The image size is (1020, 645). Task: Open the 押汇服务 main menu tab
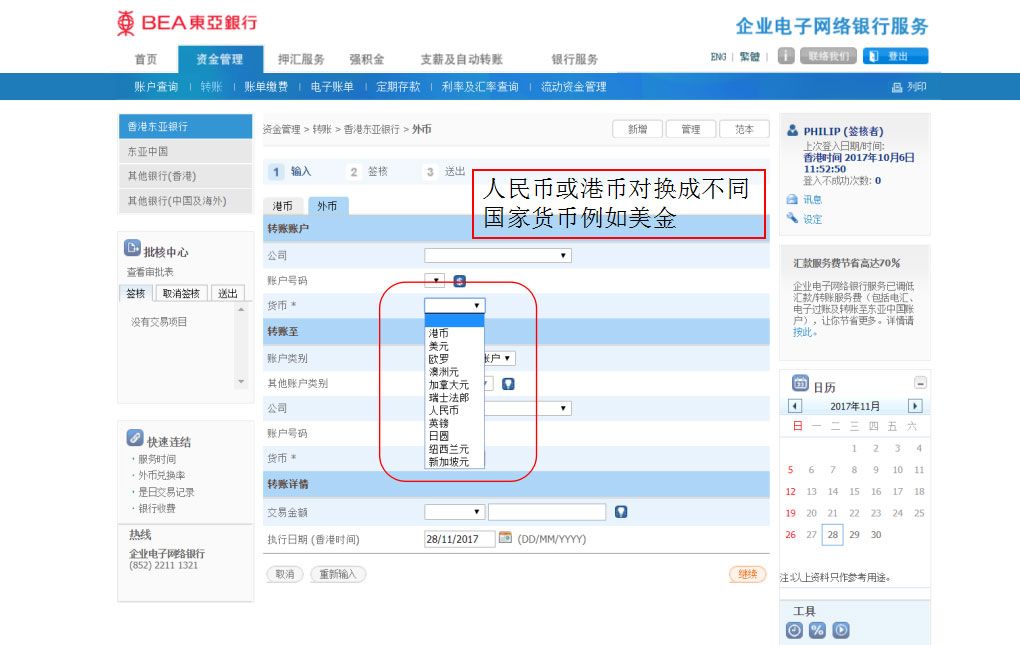tap(301, 59)
